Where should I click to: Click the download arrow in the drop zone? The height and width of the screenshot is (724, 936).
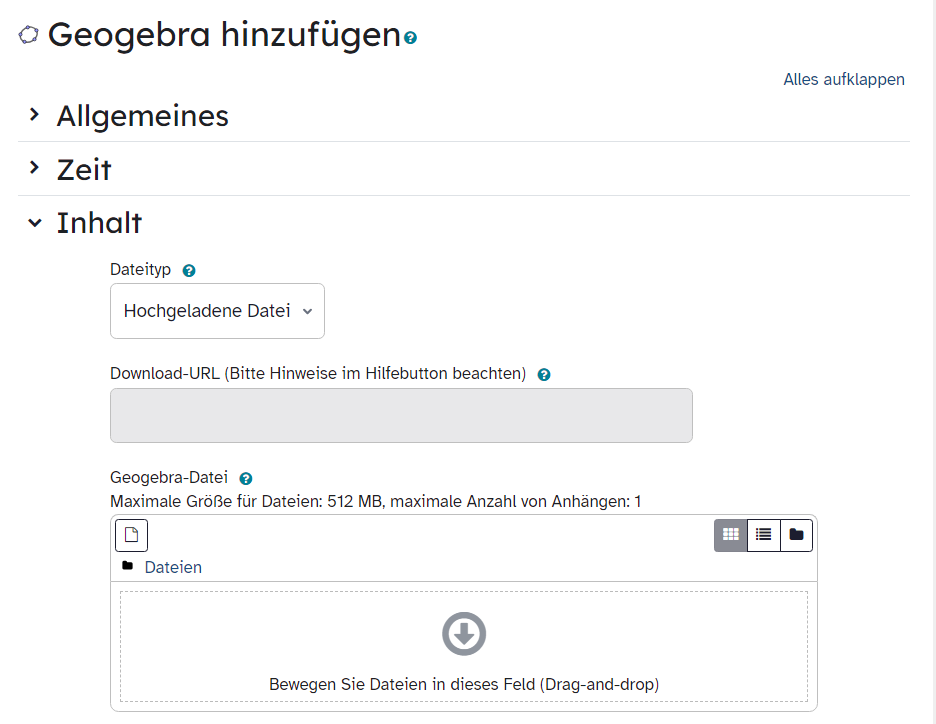click(x=464, y=633)
